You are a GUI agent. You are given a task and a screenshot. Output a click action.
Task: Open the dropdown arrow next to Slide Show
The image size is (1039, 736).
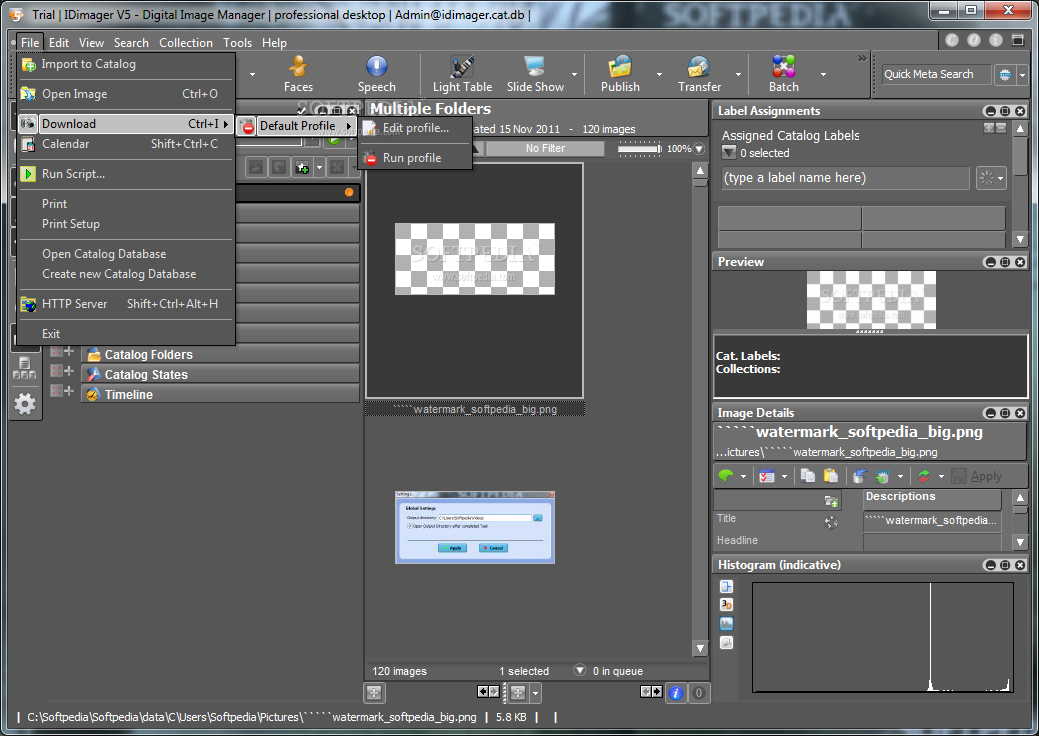[x=574, y=74]
